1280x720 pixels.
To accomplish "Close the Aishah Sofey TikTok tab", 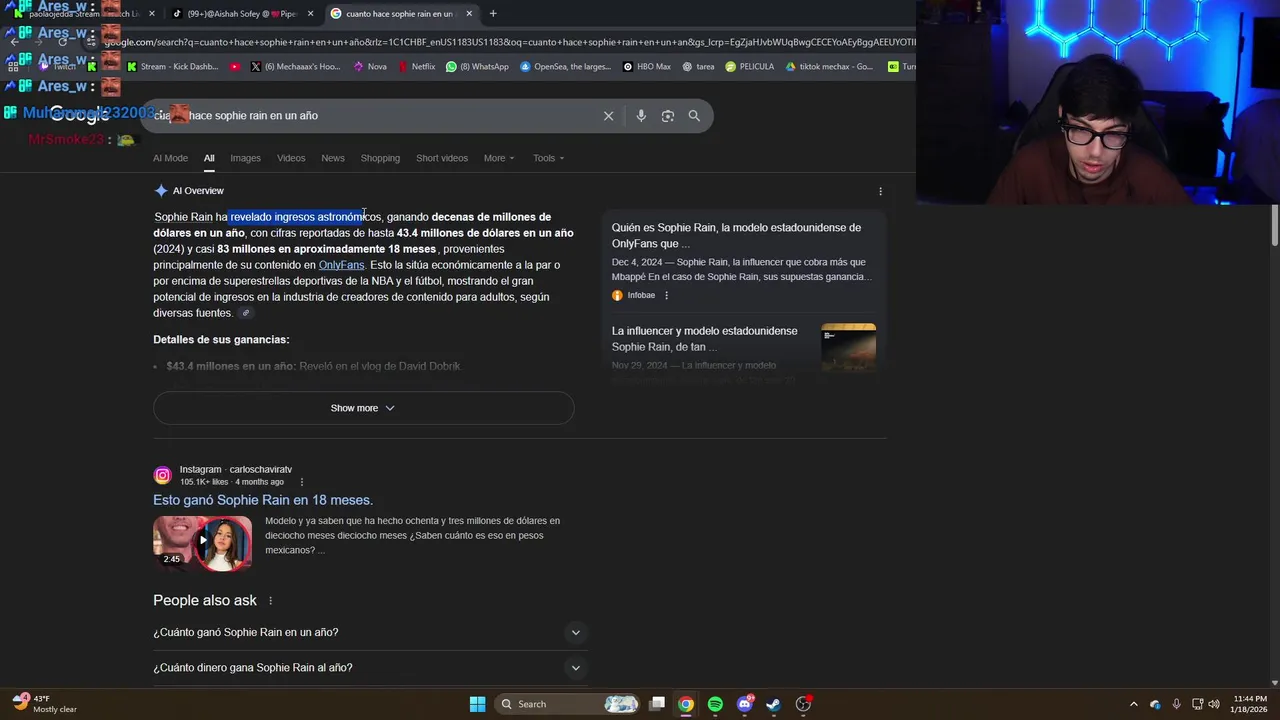I will coord(310,14).
